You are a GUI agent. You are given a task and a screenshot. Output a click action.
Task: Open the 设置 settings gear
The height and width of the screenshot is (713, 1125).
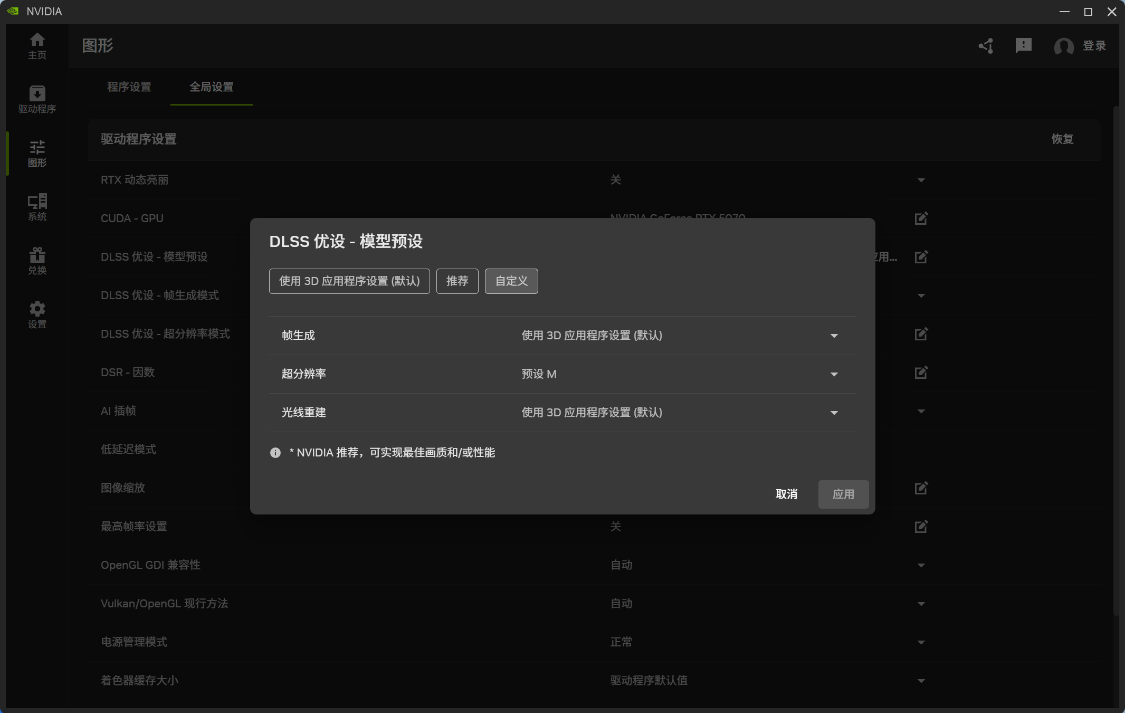point(37,315)
